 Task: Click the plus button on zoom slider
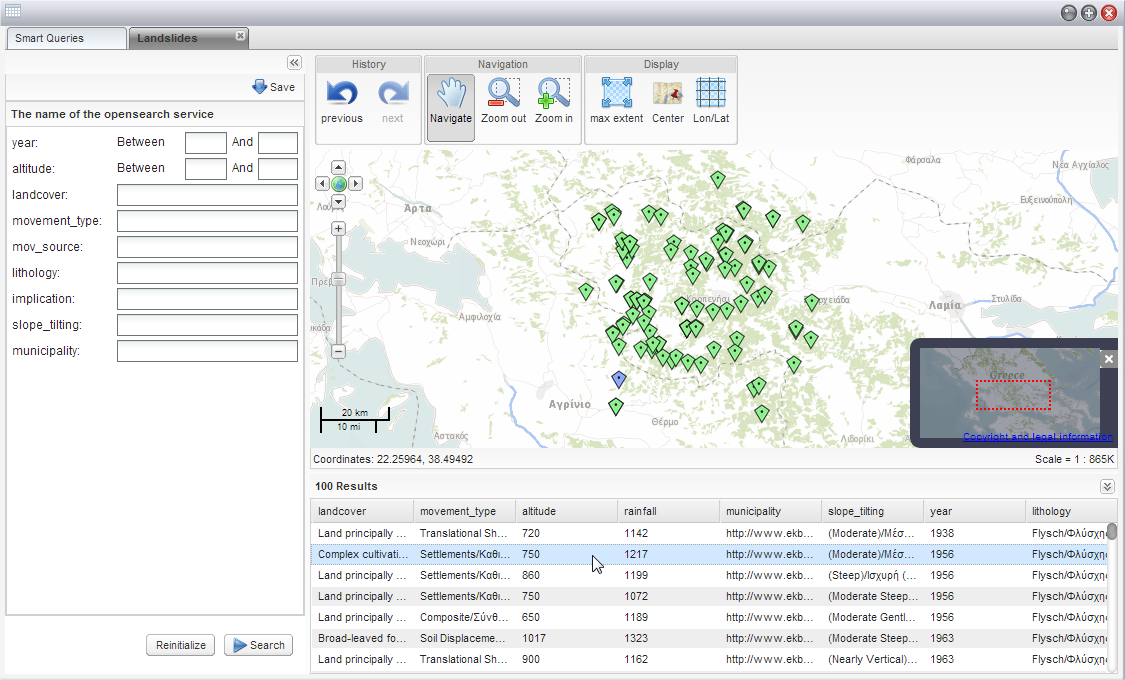coord(339,229)
